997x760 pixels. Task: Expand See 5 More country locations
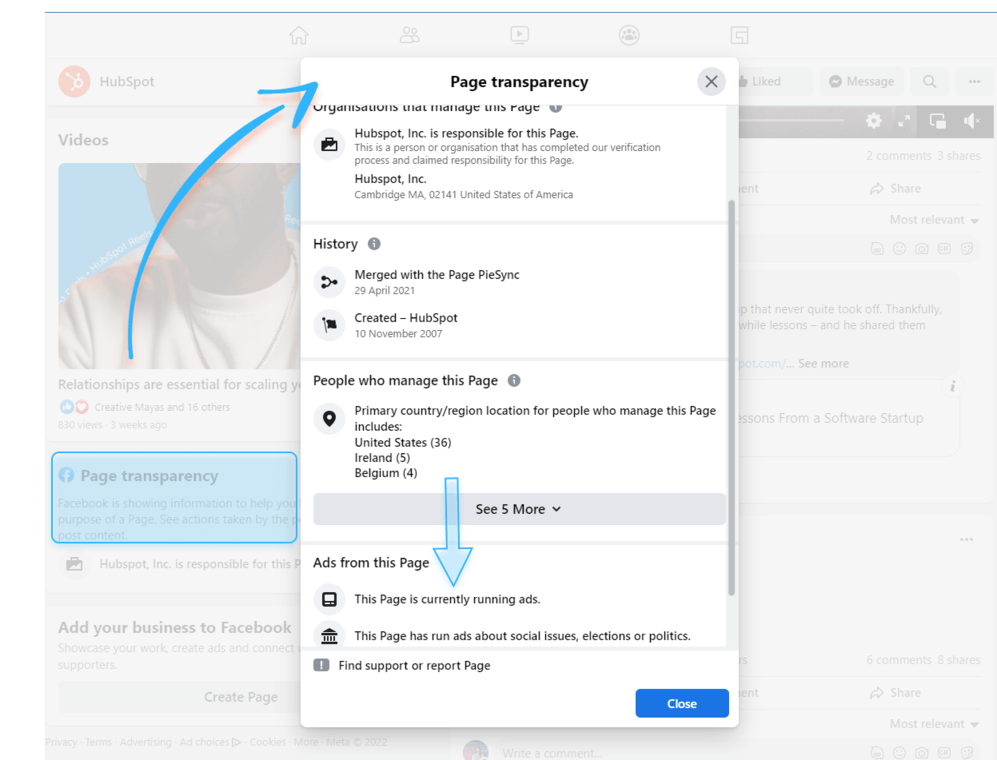518,509
